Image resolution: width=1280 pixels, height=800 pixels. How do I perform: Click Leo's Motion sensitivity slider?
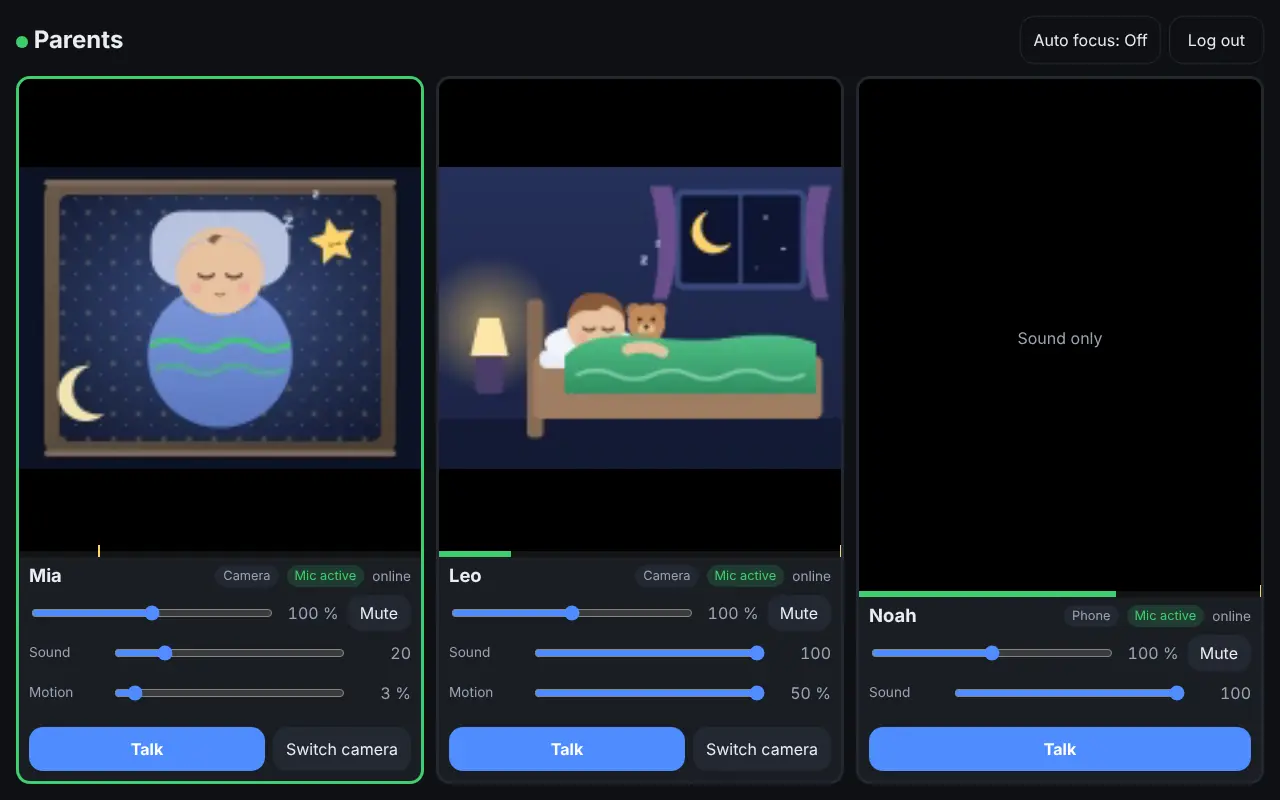pyautogui.click(x=649, y=693)
